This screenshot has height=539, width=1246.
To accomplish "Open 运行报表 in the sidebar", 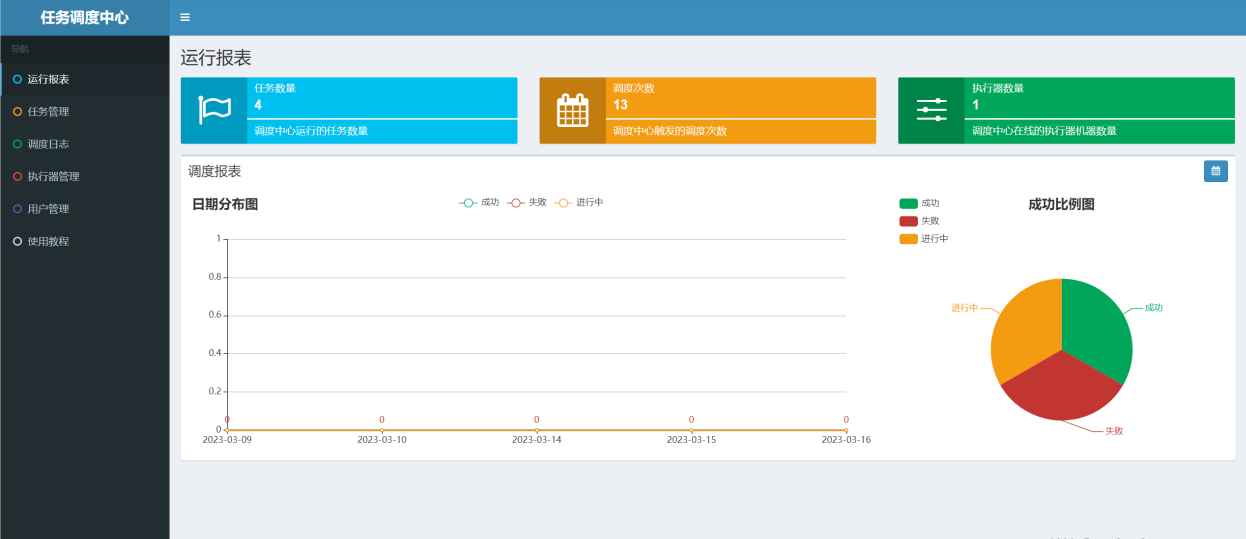I will (x=85, y=79).
